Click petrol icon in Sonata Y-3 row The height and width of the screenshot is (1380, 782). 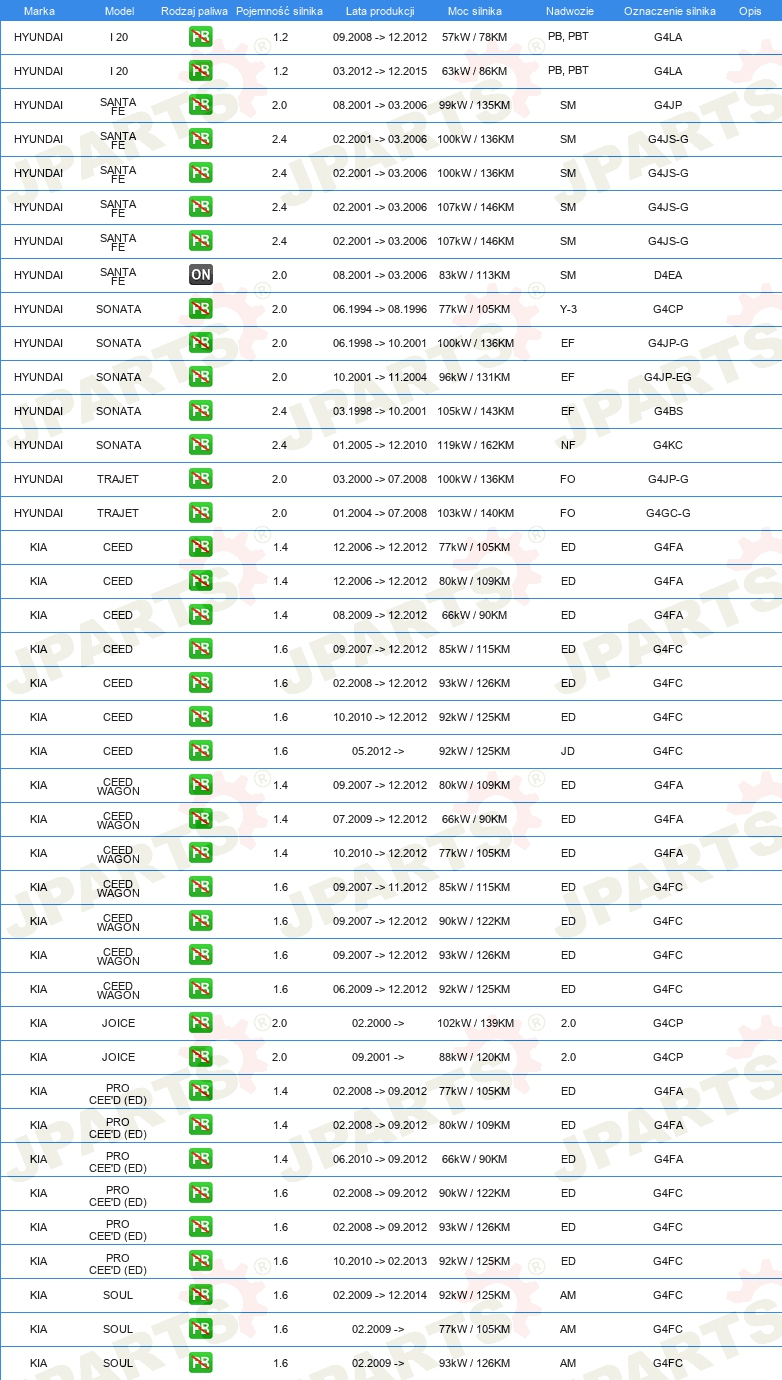(201, 309)
